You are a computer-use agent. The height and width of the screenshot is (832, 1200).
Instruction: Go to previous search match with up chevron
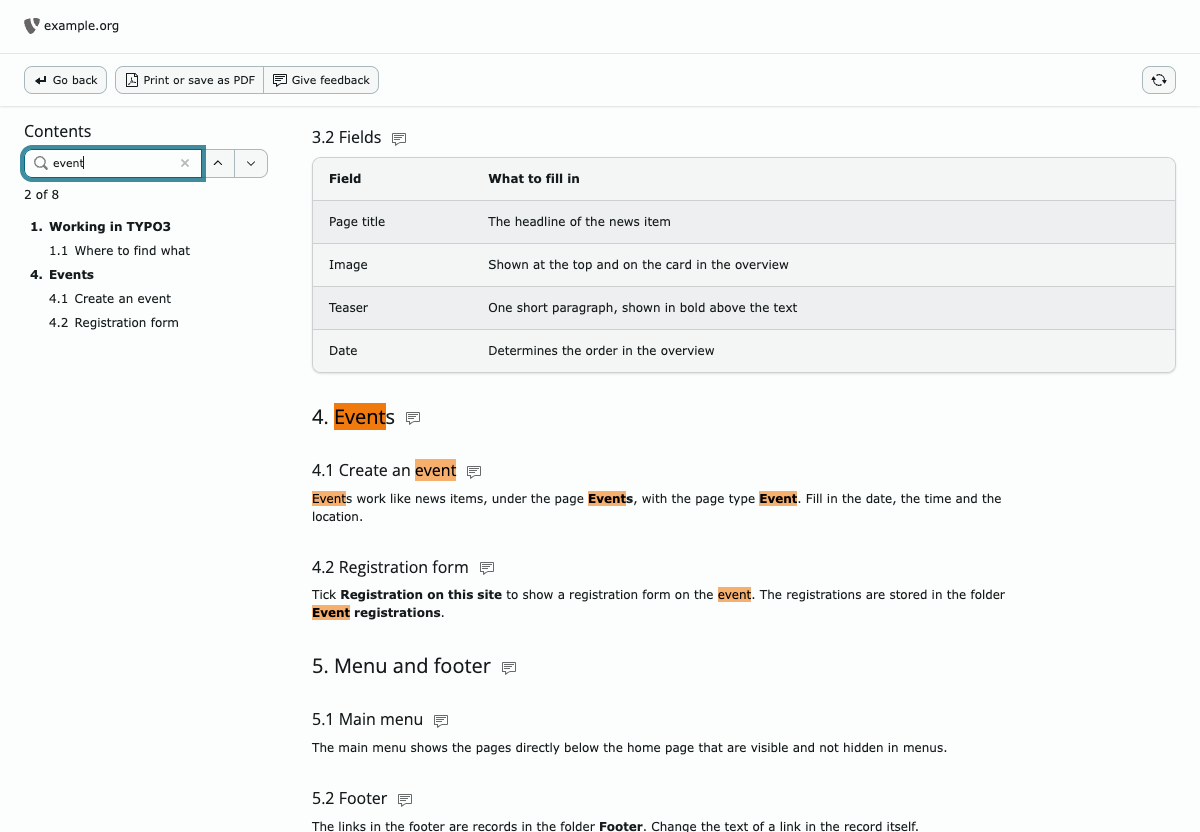tap(218, 163)
